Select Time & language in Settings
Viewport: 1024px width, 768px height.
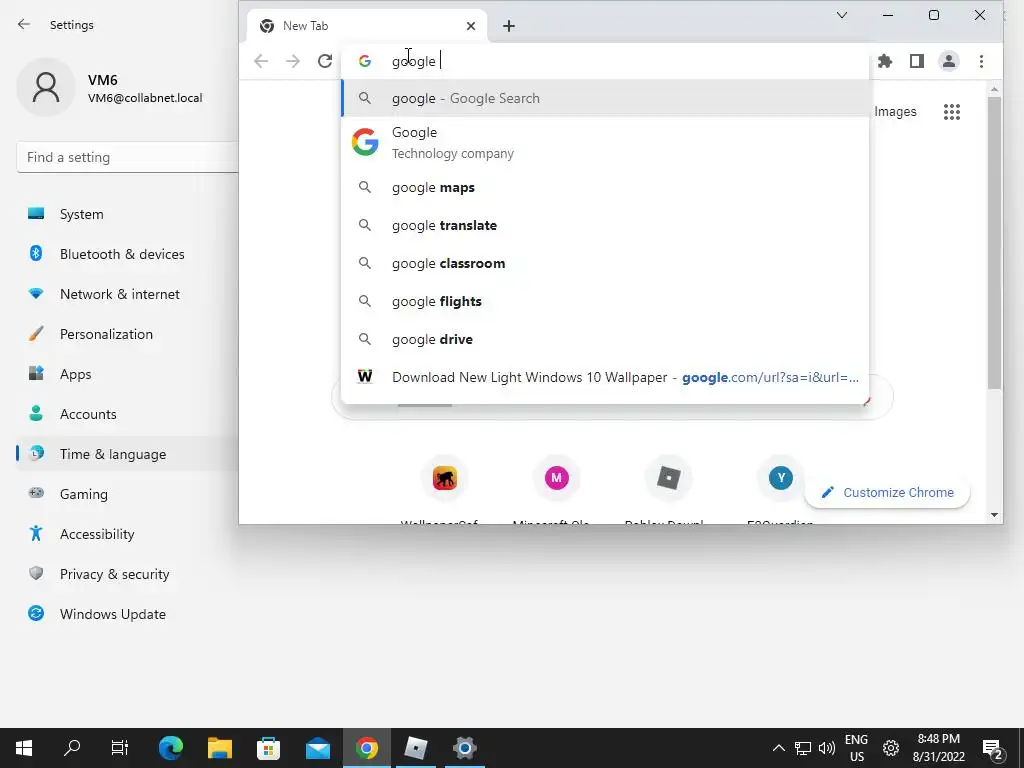coord(127,455)
